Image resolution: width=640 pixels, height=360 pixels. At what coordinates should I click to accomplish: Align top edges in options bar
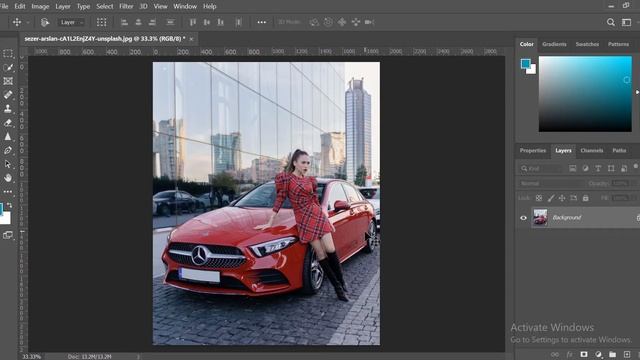coord(193,22)
